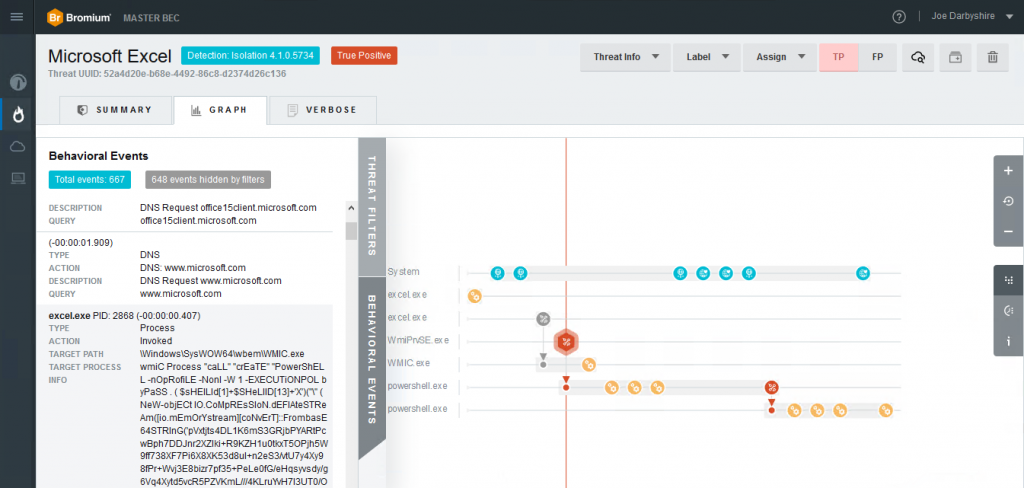Click the 648 events hidden by filters badge
1024x488 pixels.
(208, 180)
